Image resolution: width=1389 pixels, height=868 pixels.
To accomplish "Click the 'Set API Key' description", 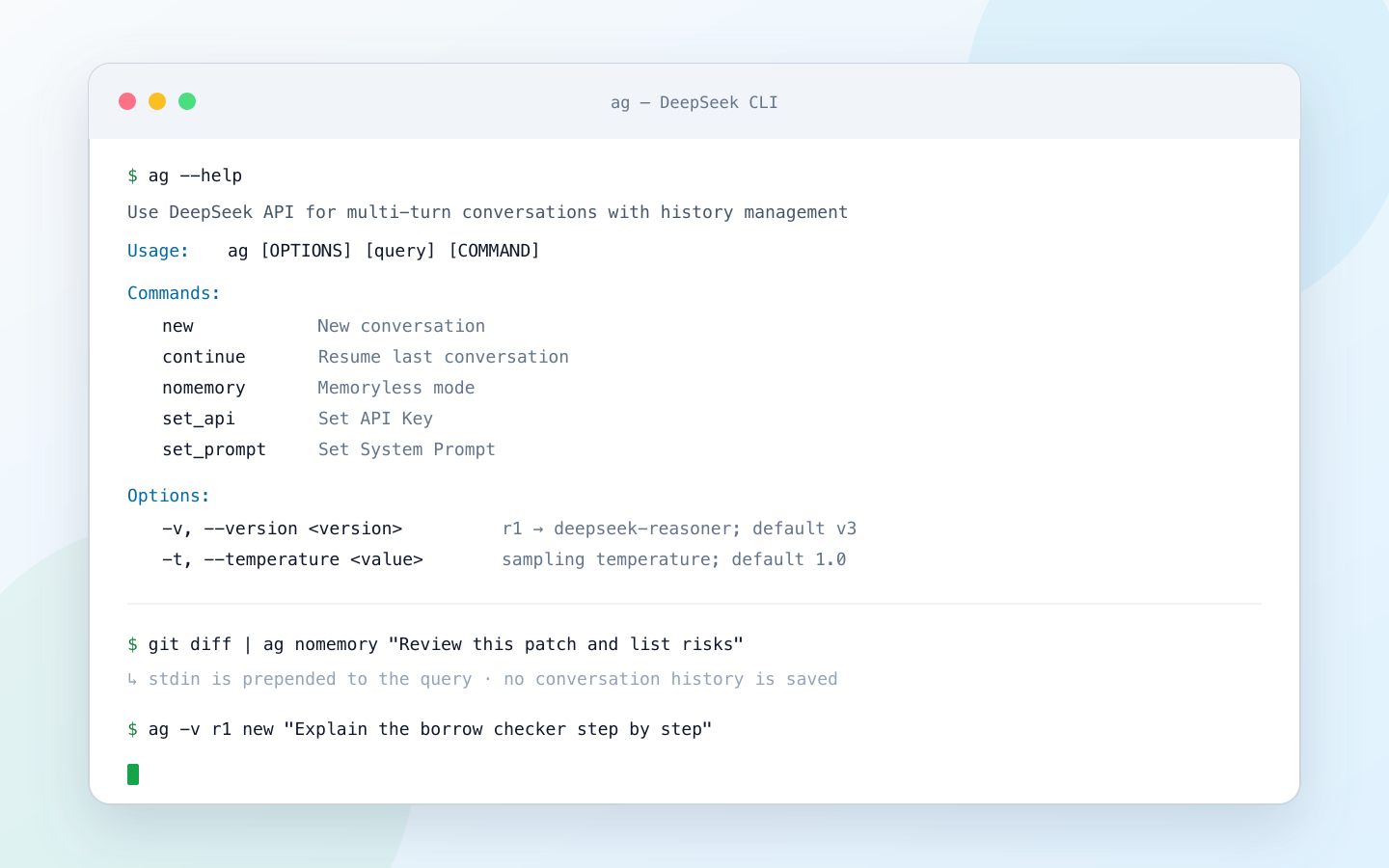I will pyautogui.click(x=375, y=419).
